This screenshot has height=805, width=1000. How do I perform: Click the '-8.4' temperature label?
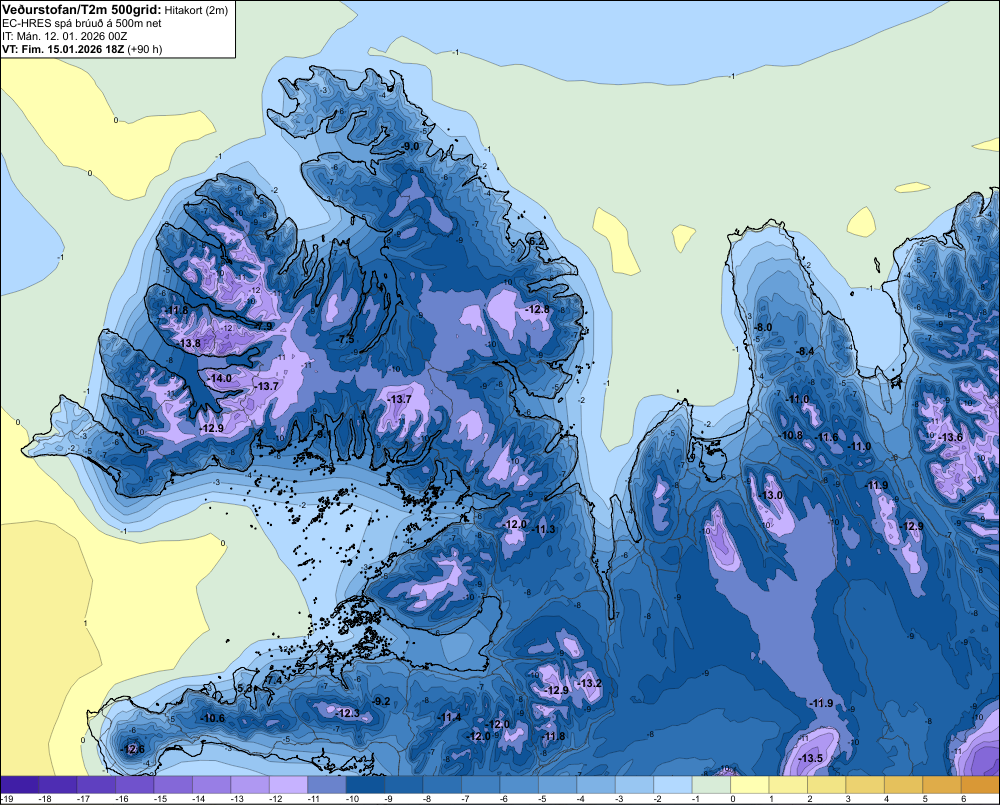coord(805,351)
